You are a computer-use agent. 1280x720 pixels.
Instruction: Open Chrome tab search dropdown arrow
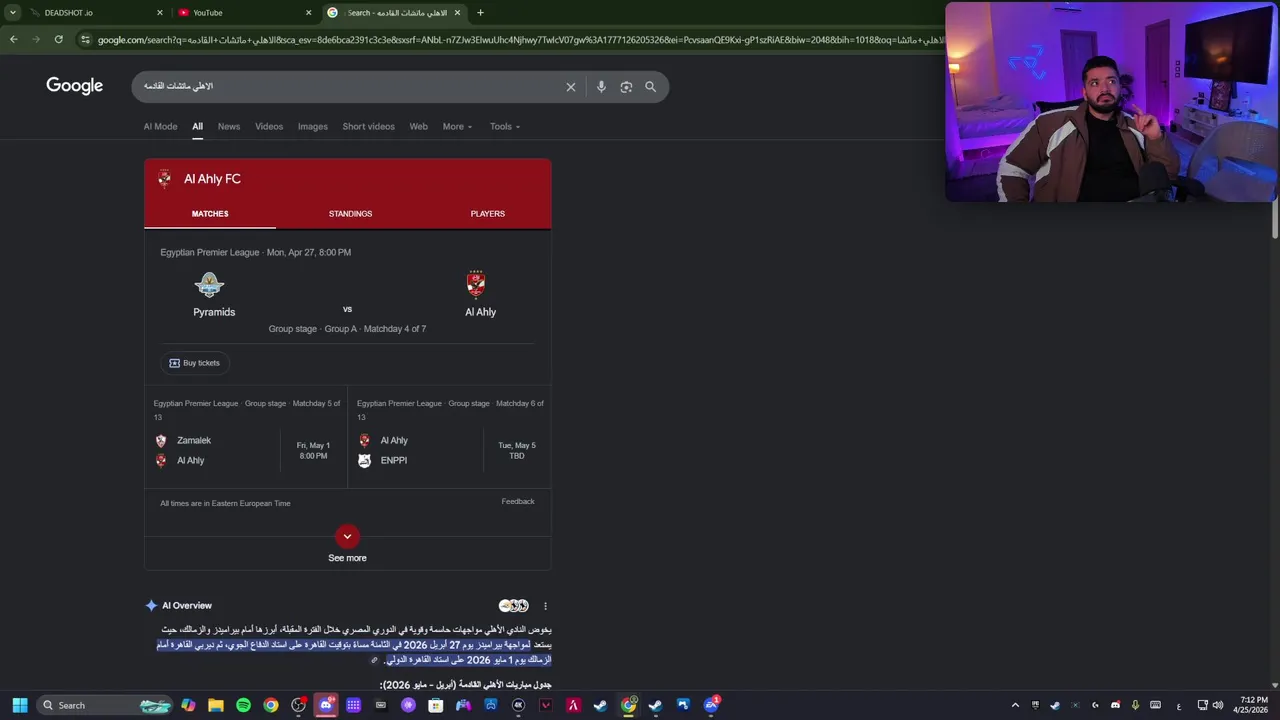point(13,13)
